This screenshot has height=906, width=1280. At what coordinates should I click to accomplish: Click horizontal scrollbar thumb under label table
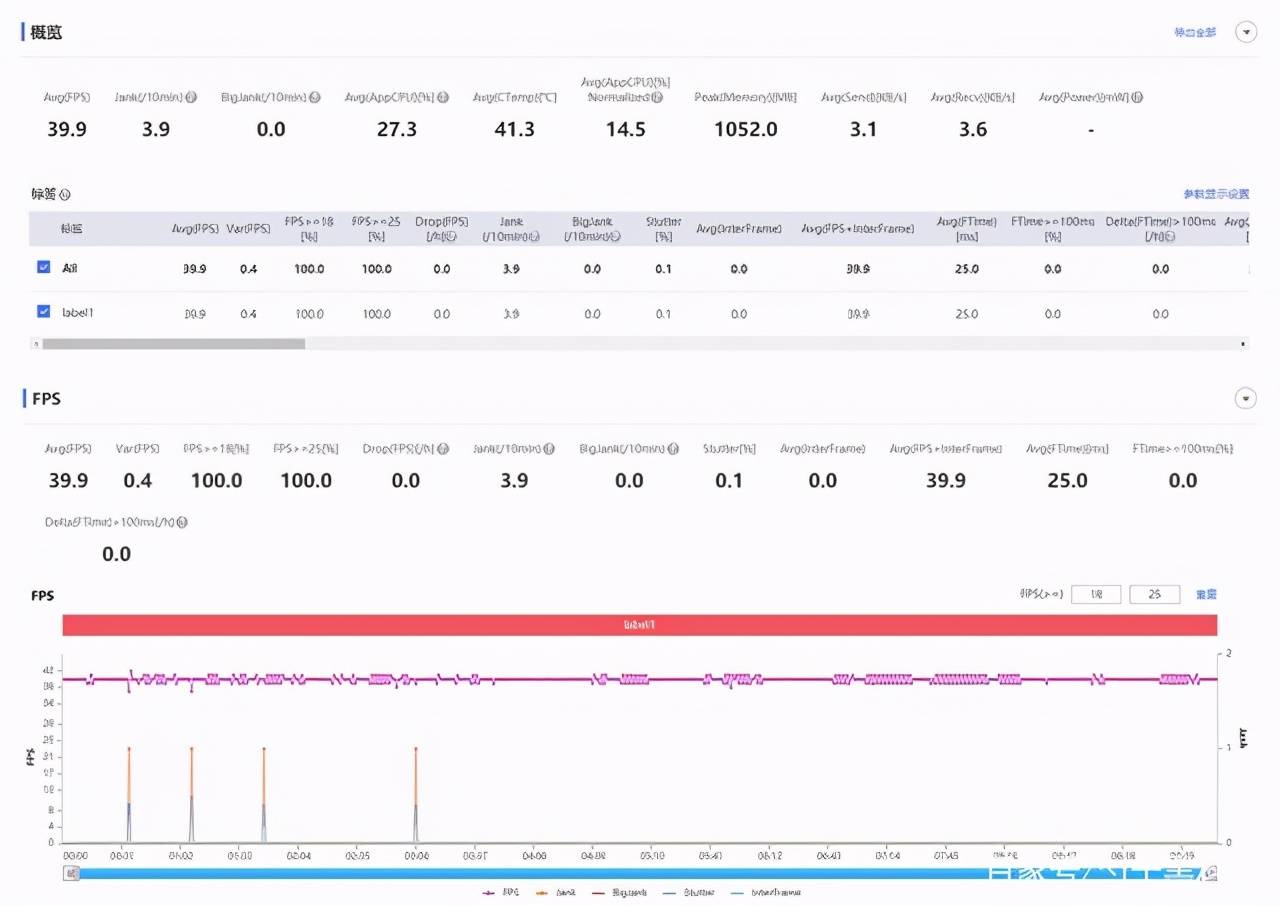173,343
